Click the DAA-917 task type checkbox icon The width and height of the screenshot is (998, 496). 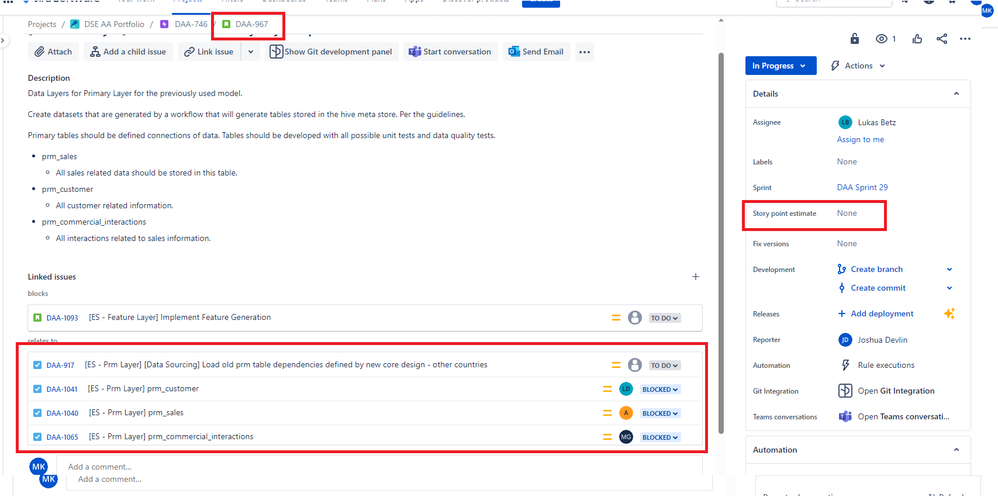pyautogui.click(x=37, y=365)
